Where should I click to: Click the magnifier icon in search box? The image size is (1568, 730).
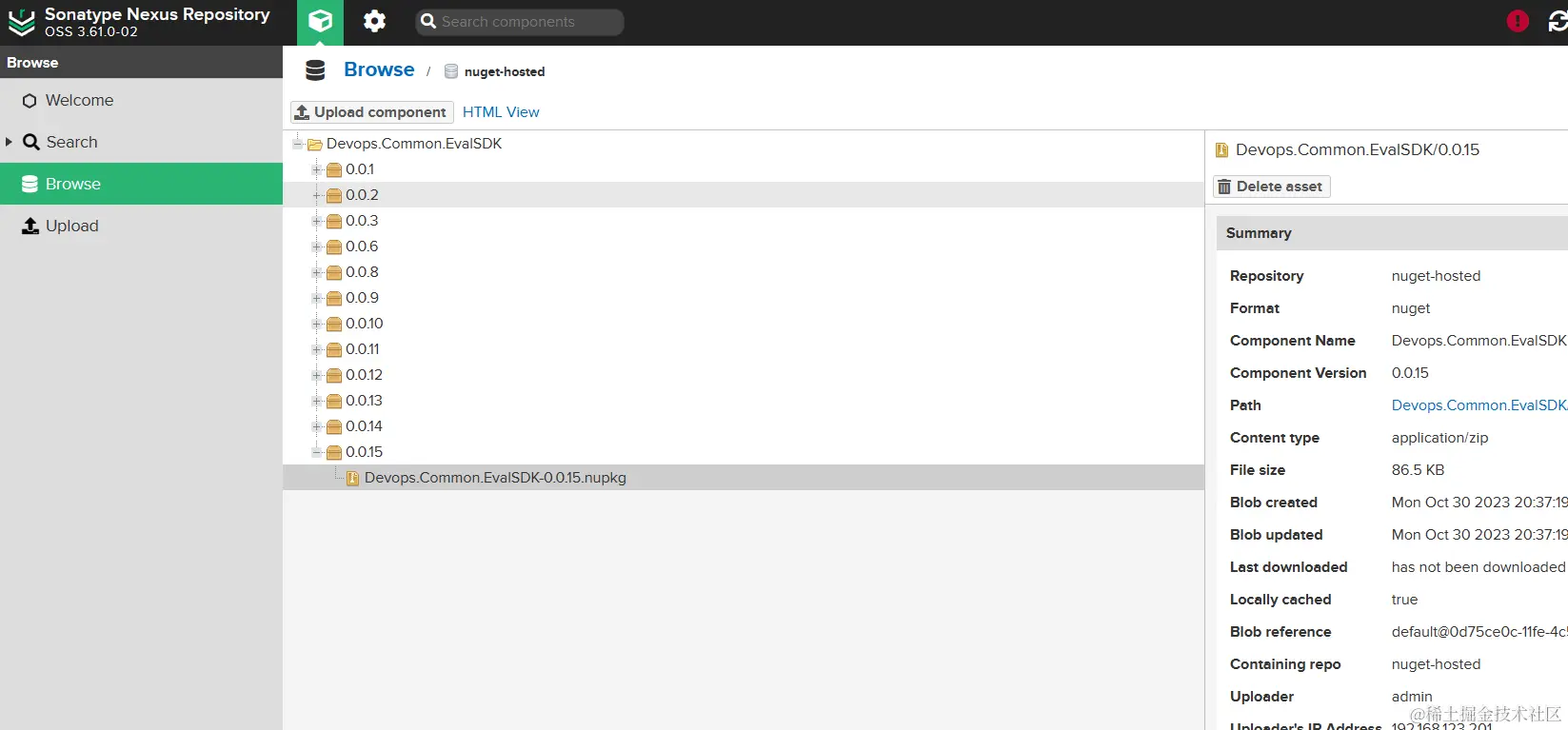coord(428,21)
